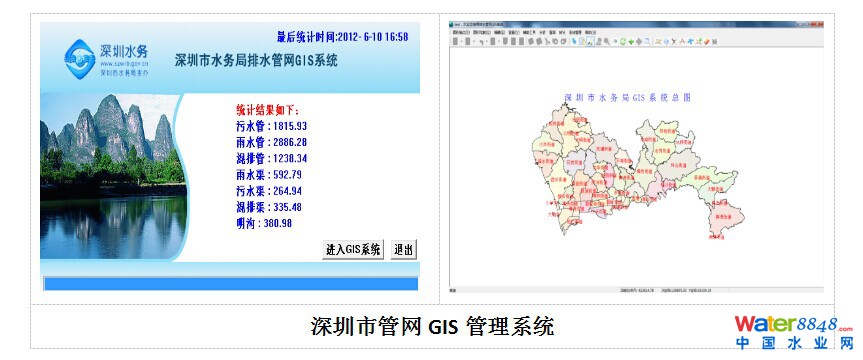Image resolution: width=863 pixels, height=360 pixels.
Task: Open the first menu in menu bar
Action: (461, 32)
